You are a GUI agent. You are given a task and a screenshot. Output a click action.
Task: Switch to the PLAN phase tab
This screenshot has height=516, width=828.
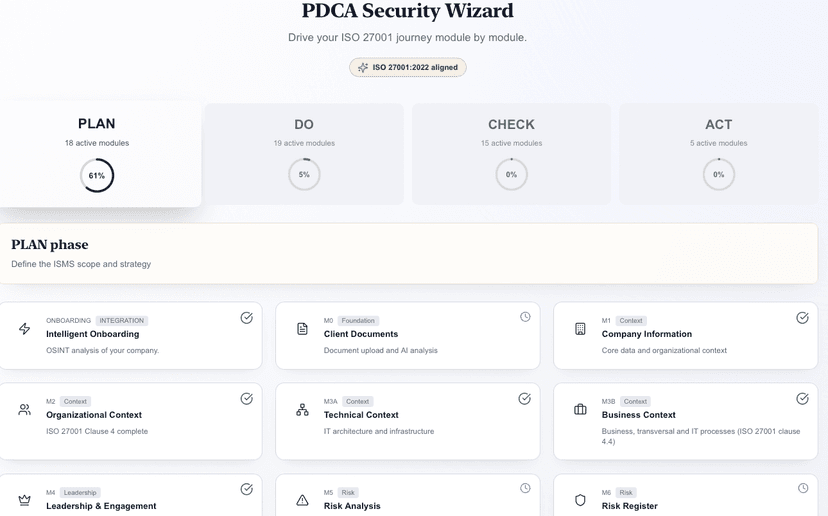100,154
